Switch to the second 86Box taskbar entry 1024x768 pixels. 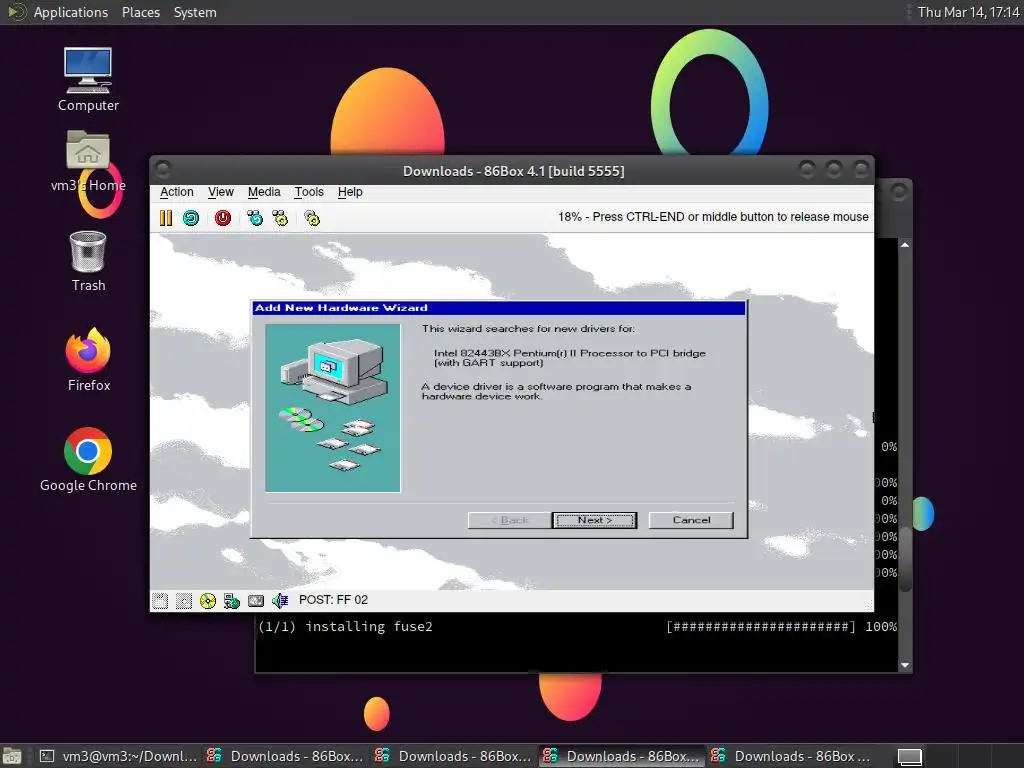point(453,756)
